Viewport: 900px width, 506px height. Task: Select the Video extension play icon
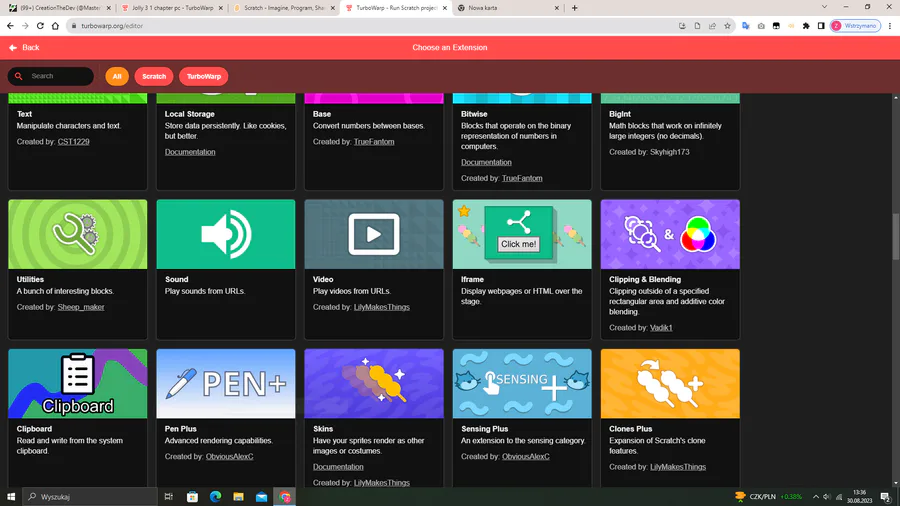click(374, 234)
